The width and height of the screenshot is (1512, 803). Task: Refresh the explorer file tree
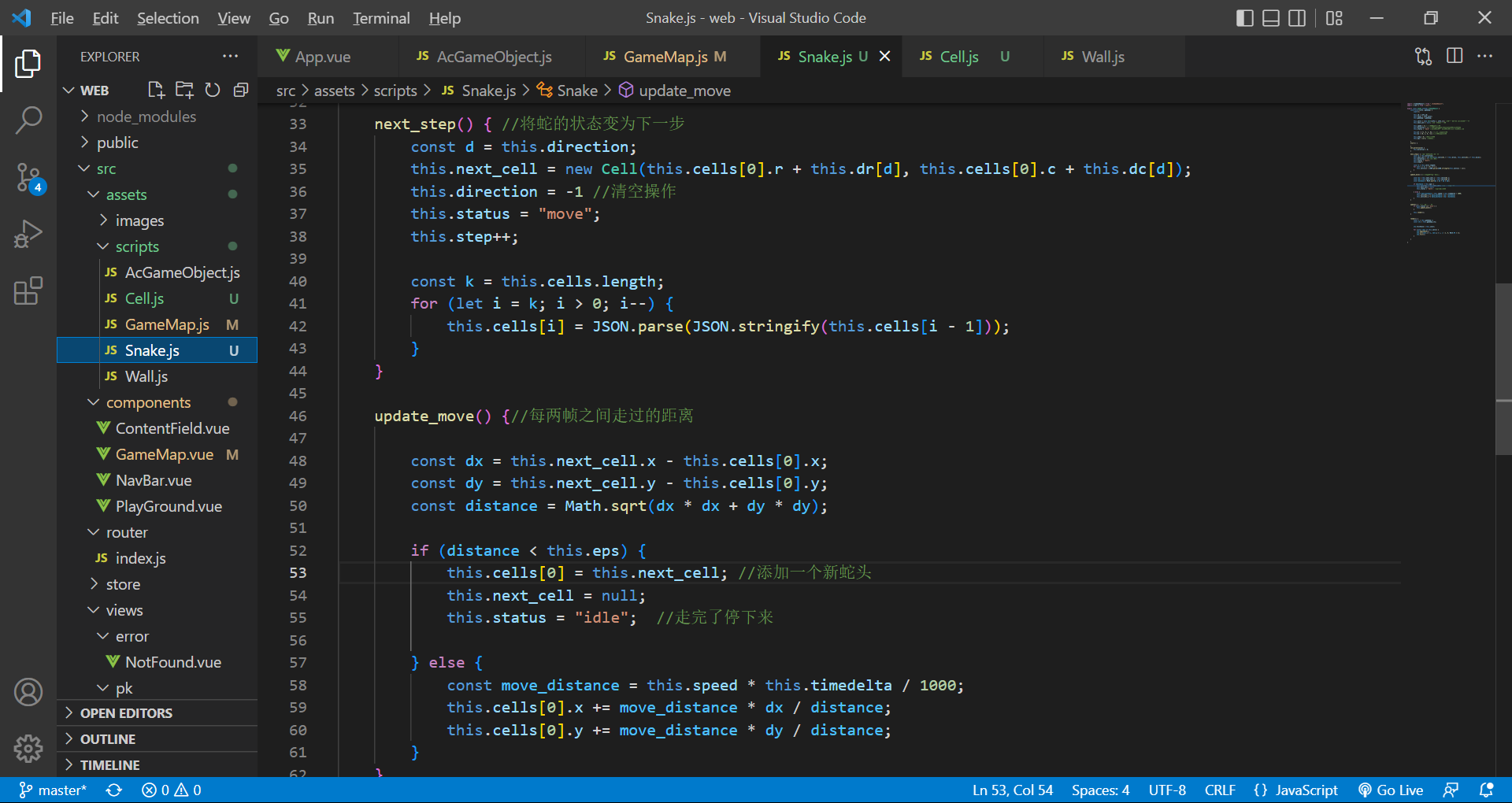[x=213, y=90]
